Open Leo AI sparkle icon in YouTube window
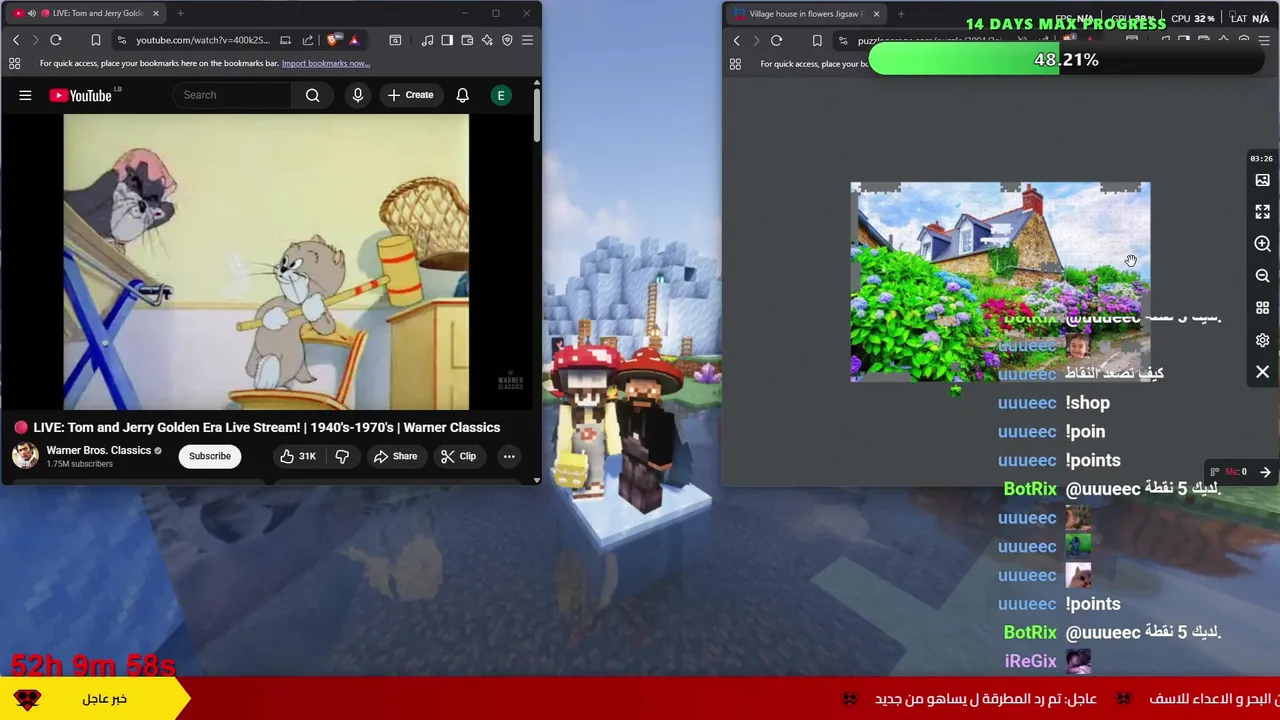The height and width of the screenshot is (720, 1280). 487,40
